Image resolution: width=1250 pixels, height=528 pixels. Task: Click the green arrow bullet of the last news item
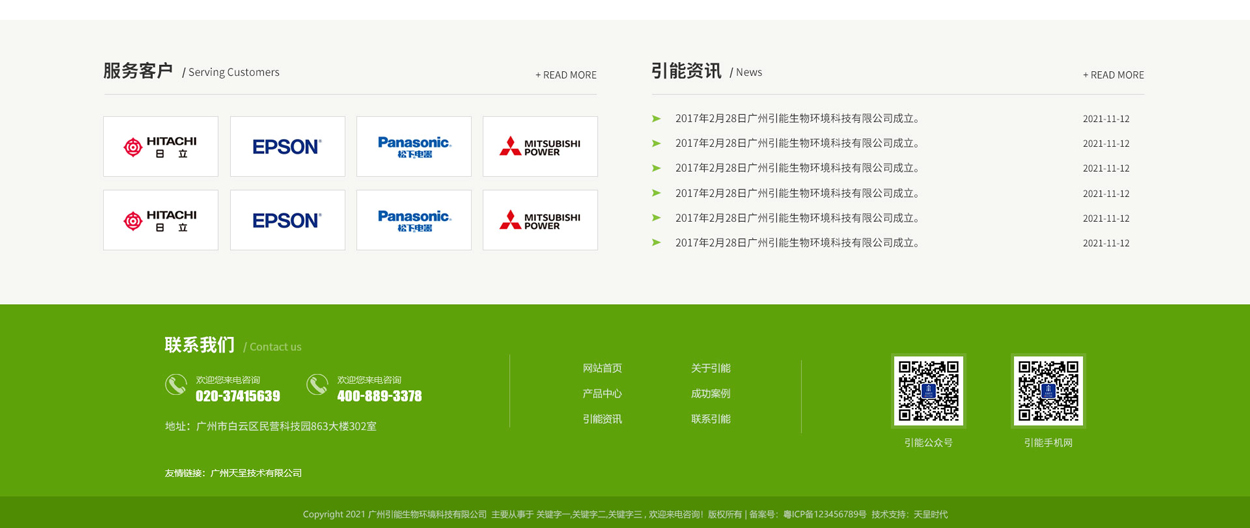point(656,242)
